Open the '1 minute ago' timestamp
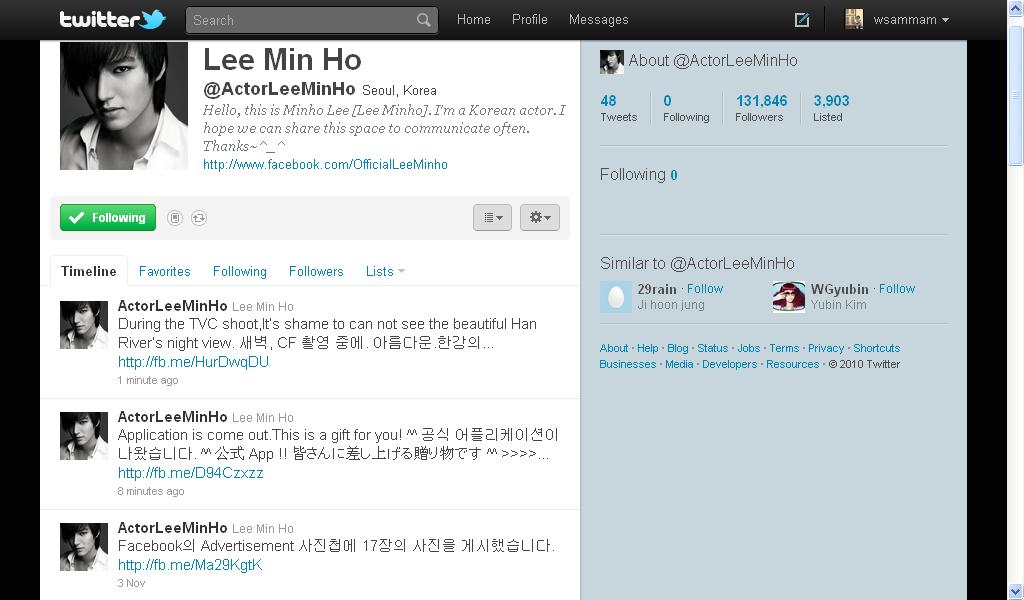 148,380
